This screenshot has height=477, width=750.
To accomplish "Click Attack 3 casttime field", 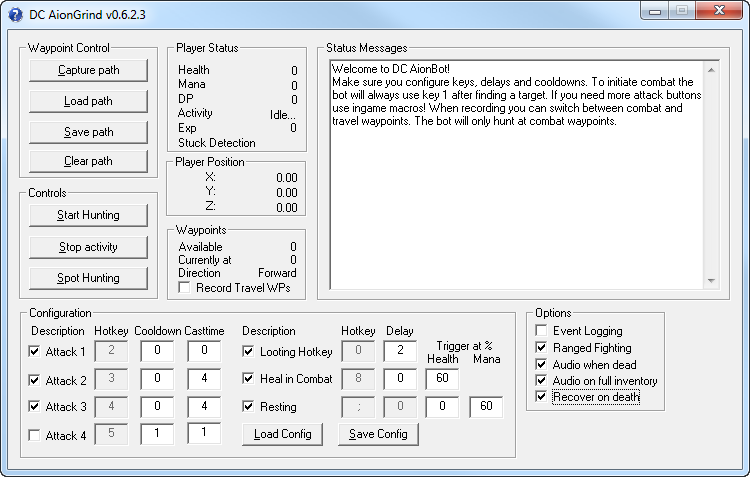I will pyautogui.click(x=204, y=407).
